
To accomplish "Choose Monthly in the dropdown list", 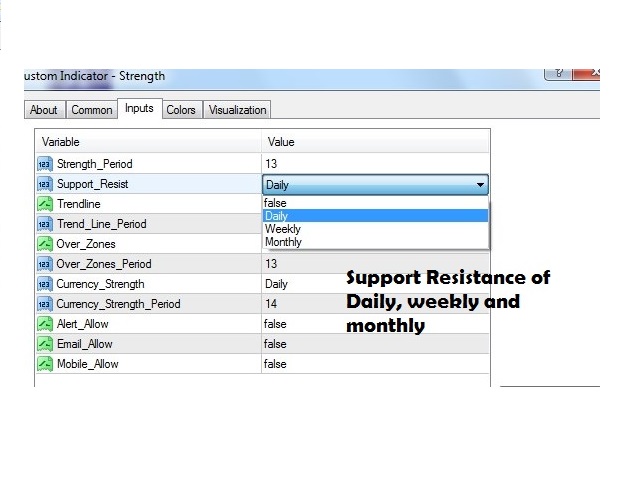I will [x=283, y=242].
